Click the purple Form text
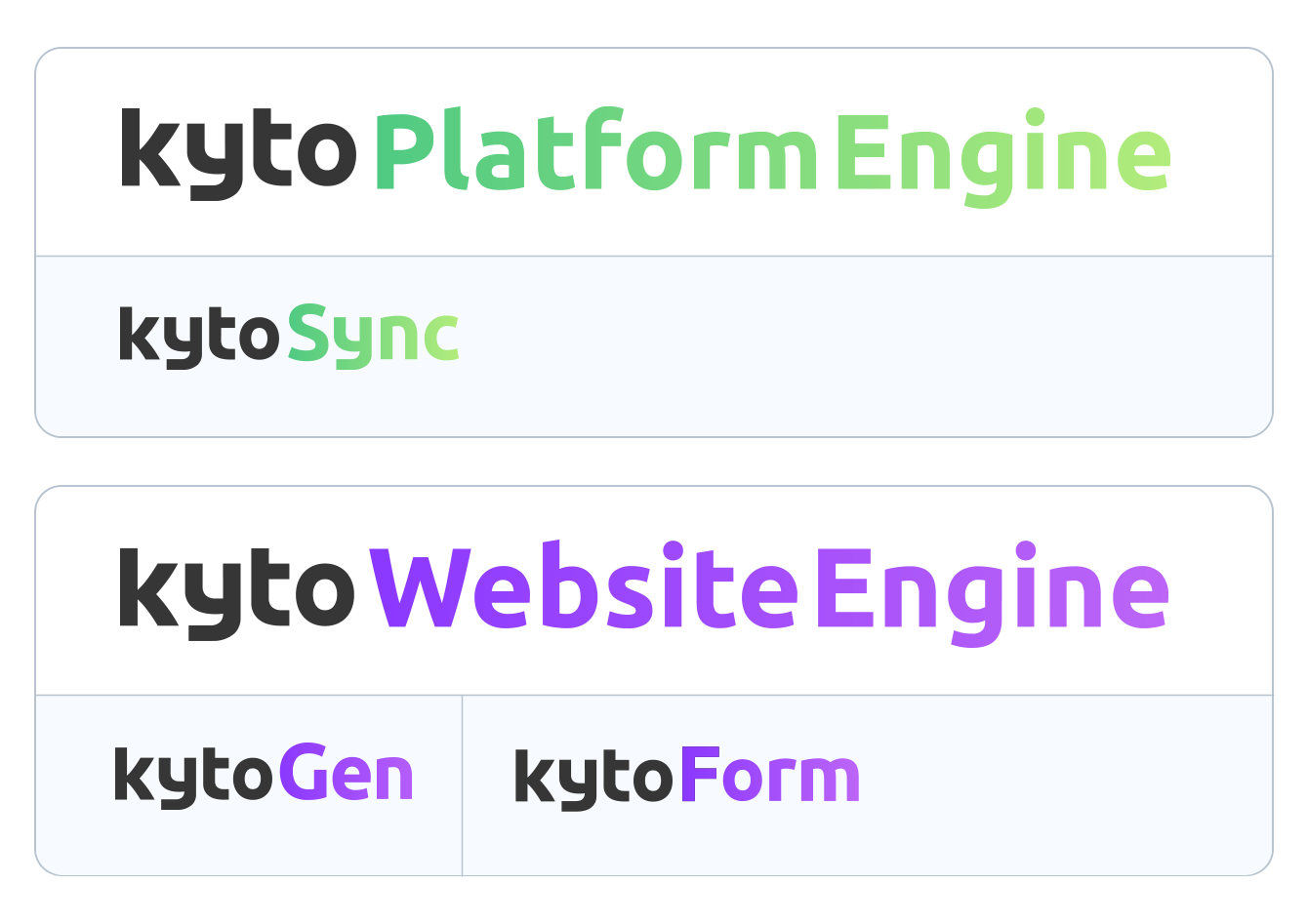Viewport: 1308px width, 924px height. point(769,775)
